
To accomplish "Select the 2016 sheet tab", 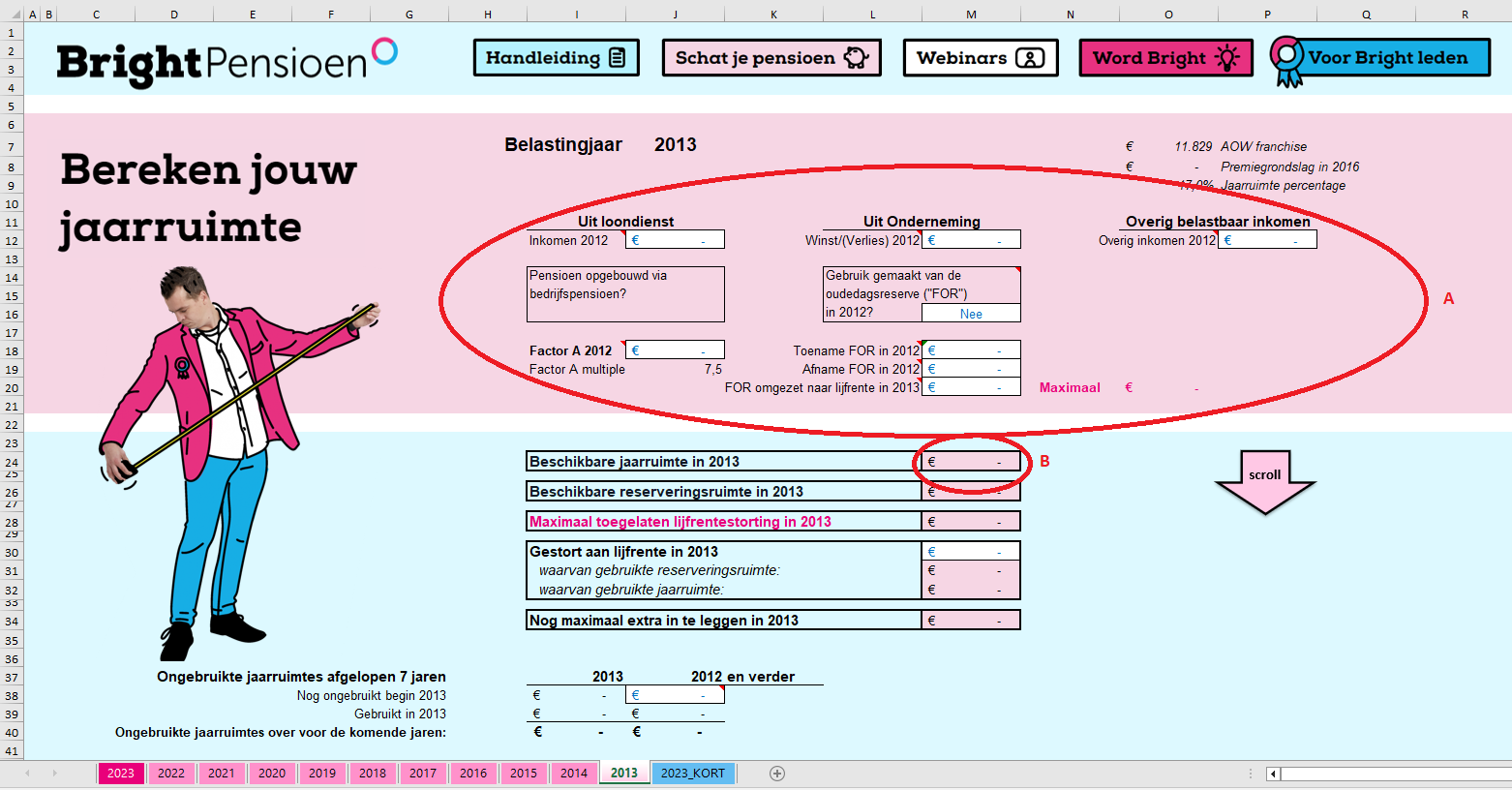I will [473, 773].
